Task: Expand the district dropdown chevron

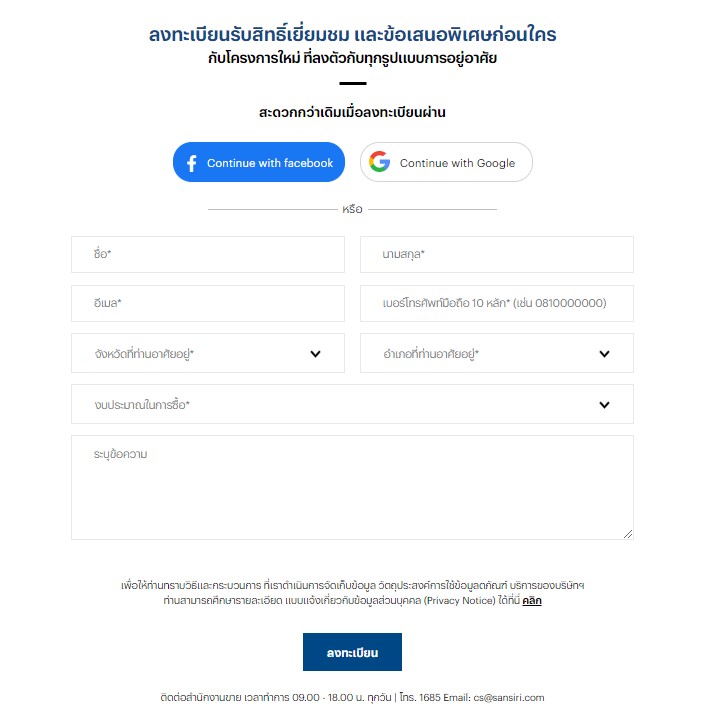Action: (x=604, y=354)
